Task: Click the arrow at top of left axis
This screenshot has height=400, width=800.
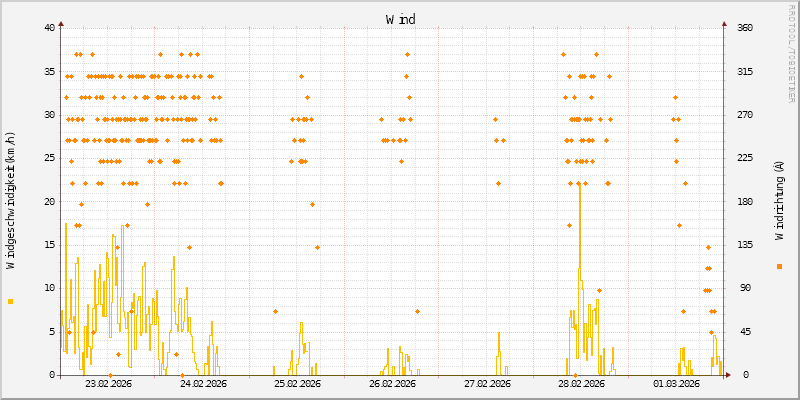Action: point(61,22)
